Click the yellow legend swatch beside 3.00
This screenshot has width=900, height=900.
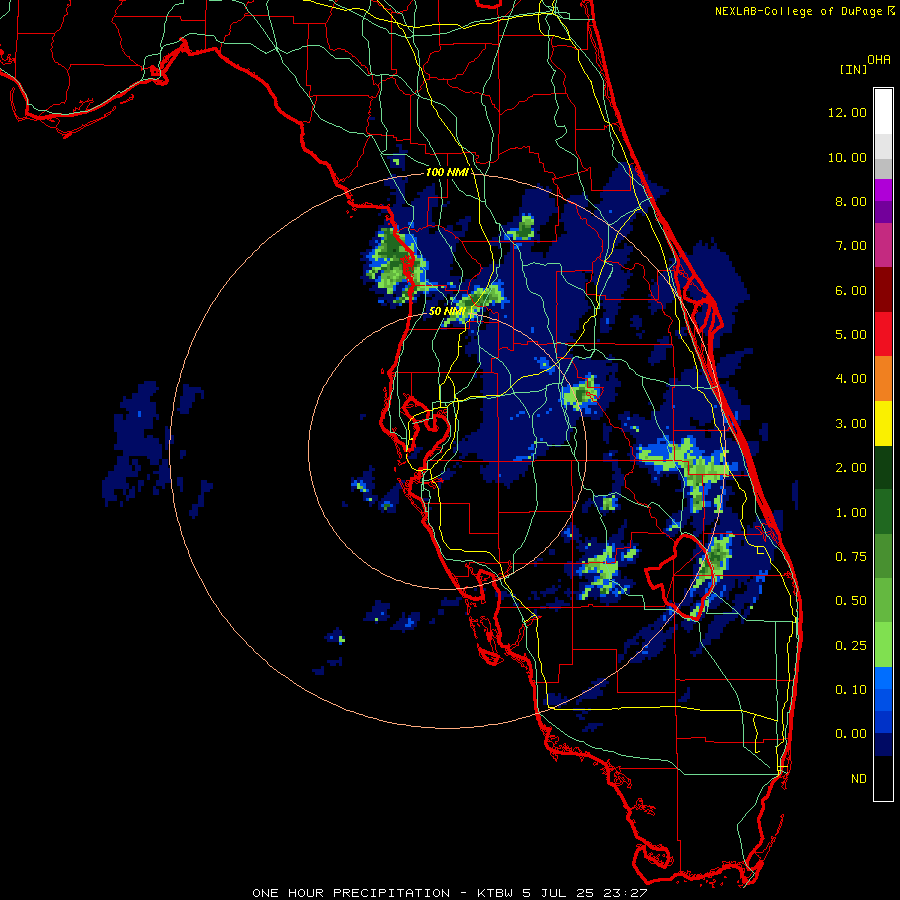(883, 424)
